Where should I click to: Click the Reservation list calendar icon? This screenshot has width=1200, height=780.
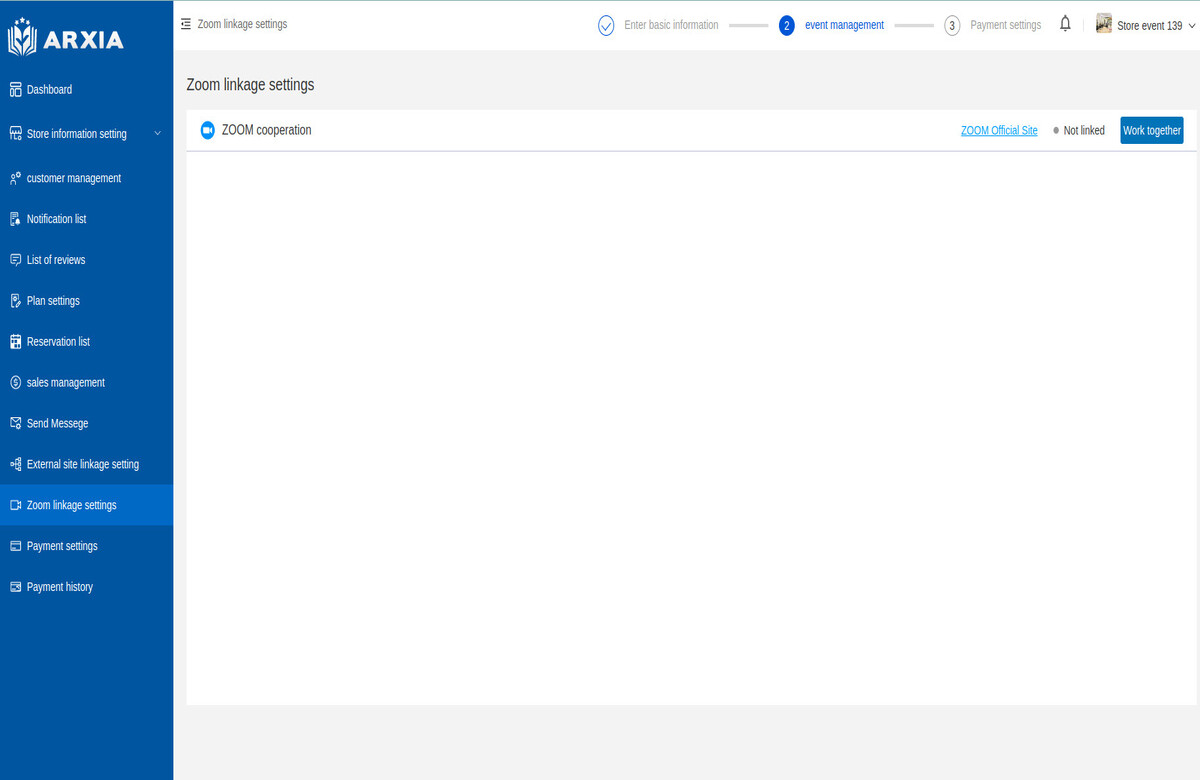point(15,342)
